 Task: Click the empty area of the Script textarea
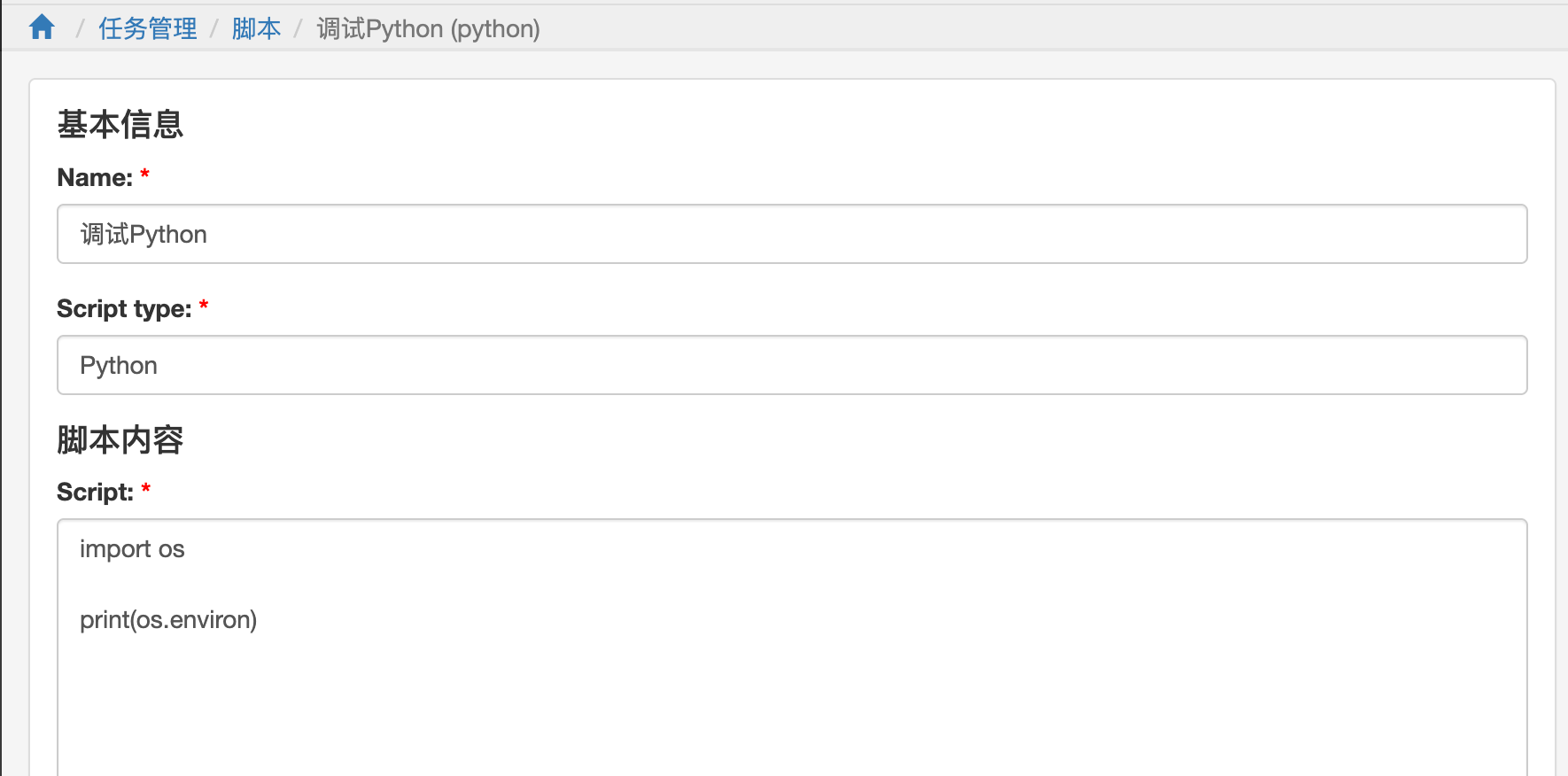point(791,709)
